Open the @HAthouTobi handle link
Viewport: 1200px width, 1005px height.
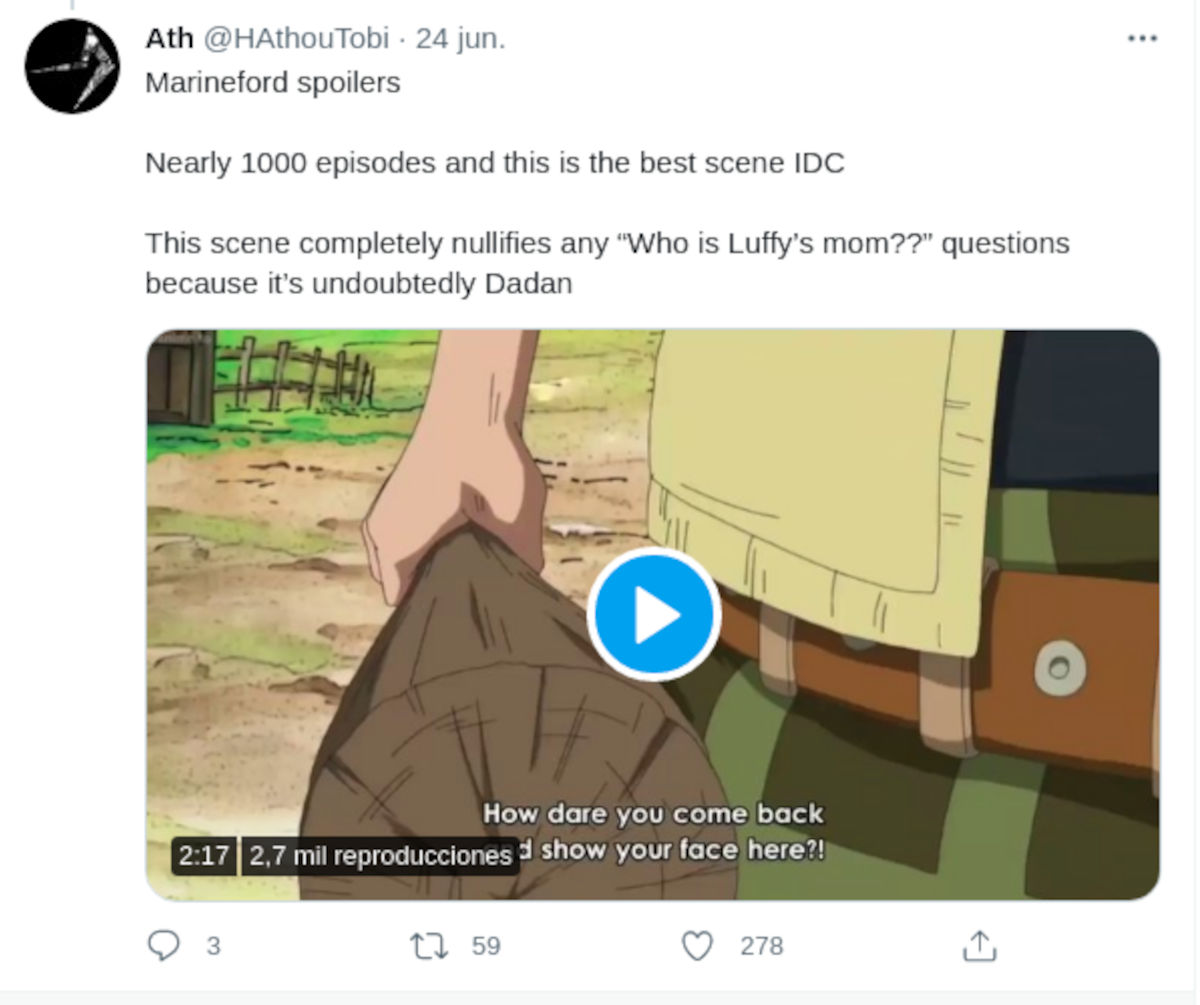click(x=296, y=39)
